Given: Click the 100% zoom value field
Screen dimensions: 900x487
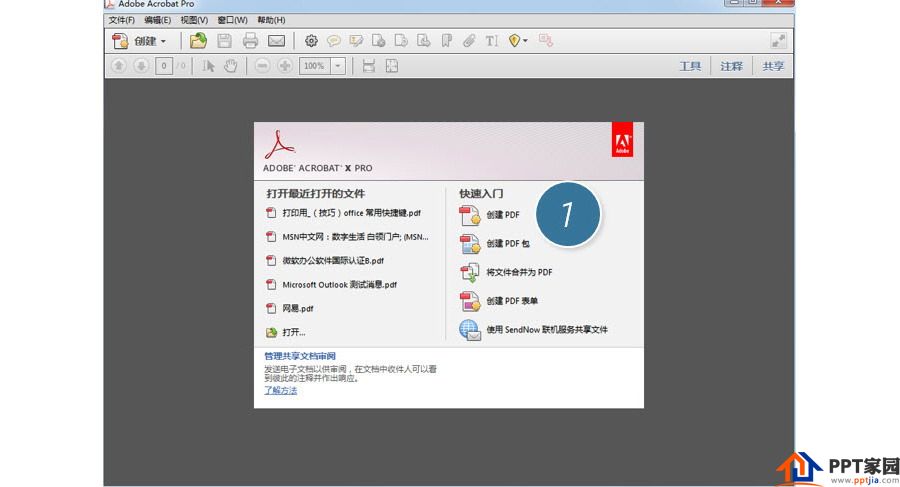Looking at the screenshot, I should 315,66.
